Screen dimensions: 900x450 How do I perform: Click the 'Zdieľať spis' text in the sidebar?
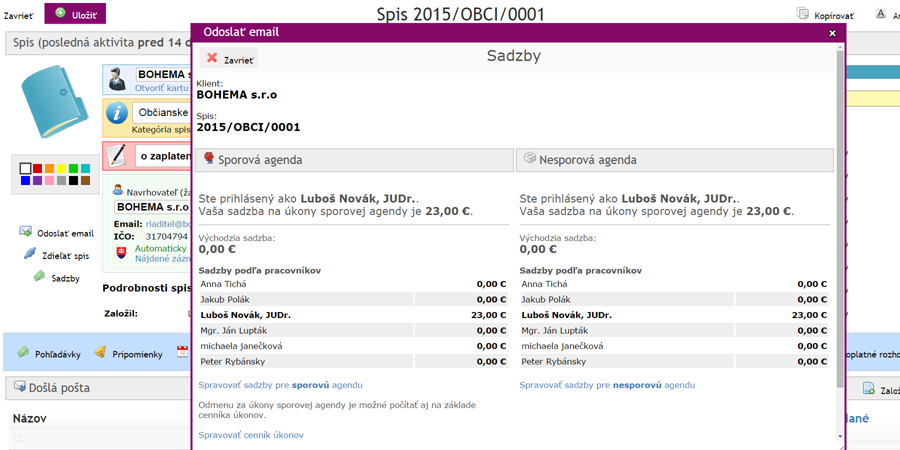65,255
